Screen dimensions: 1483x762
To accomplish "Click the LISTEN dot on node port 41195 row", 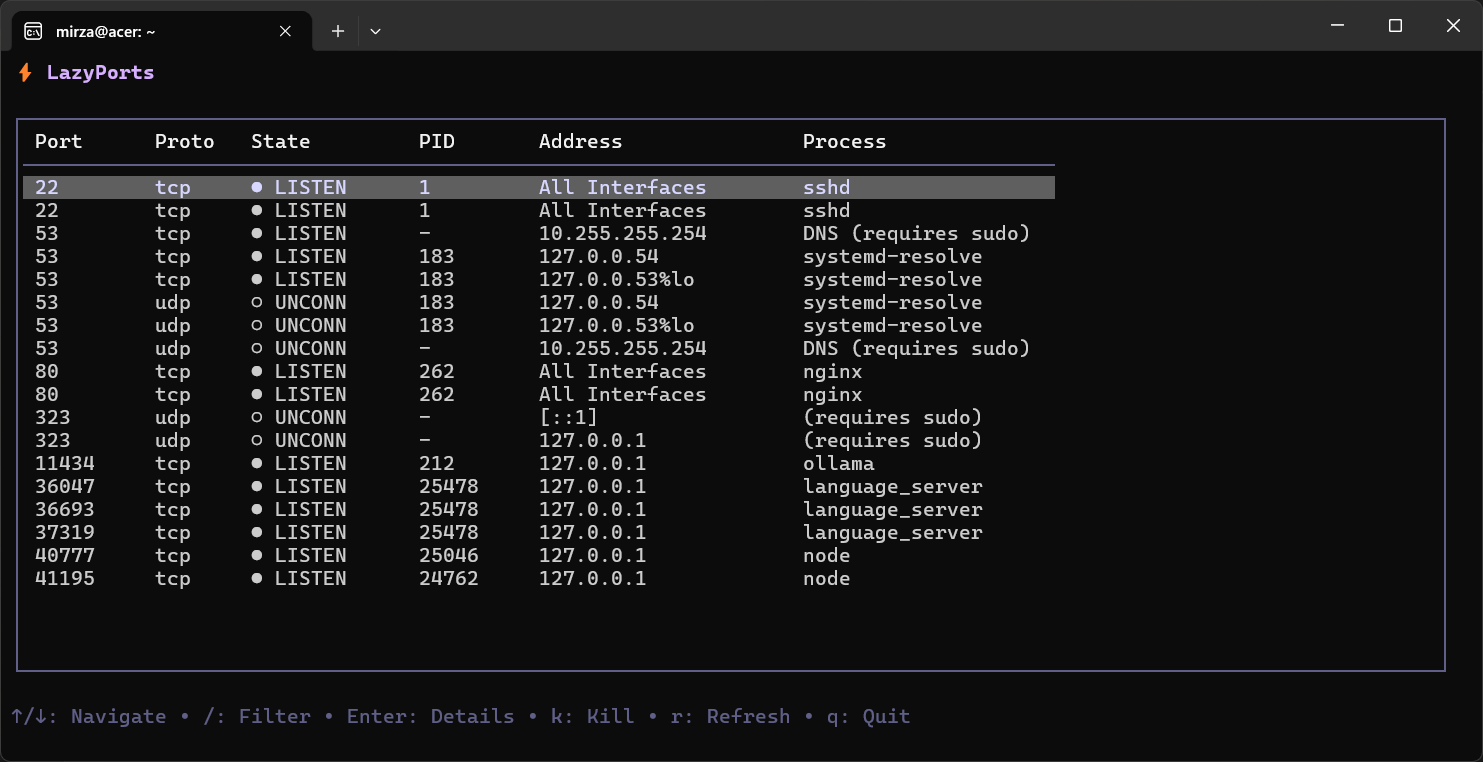I will (x=257, y=578).
